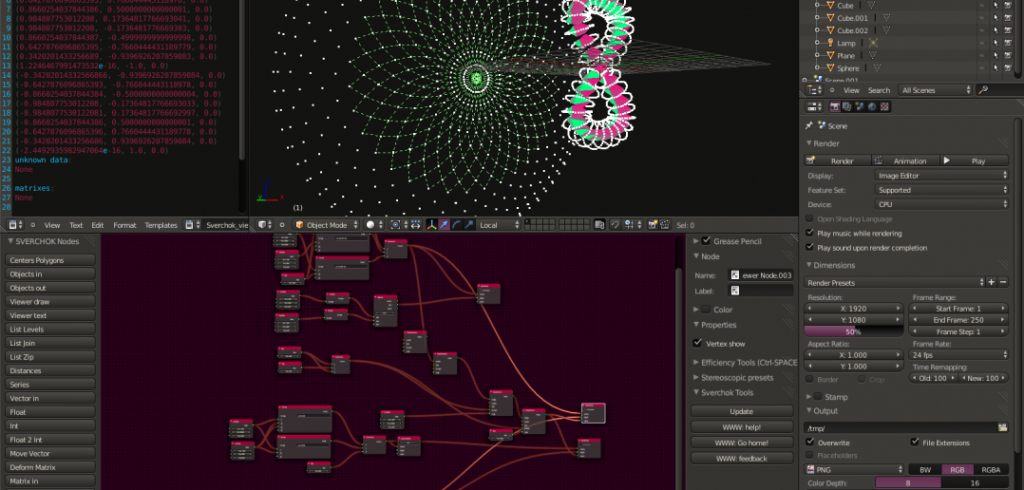Click the translate manipulator arrow icon
Image resolution: width=1024 pixels, height=490 pixels.
point(445,225)
